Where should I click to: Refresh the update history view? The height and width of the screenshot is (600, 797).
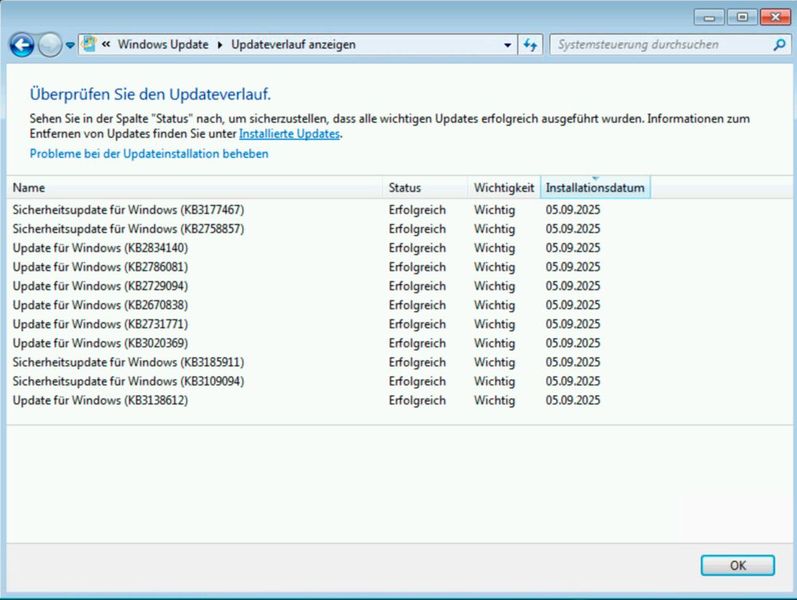[x=530, y=45]
